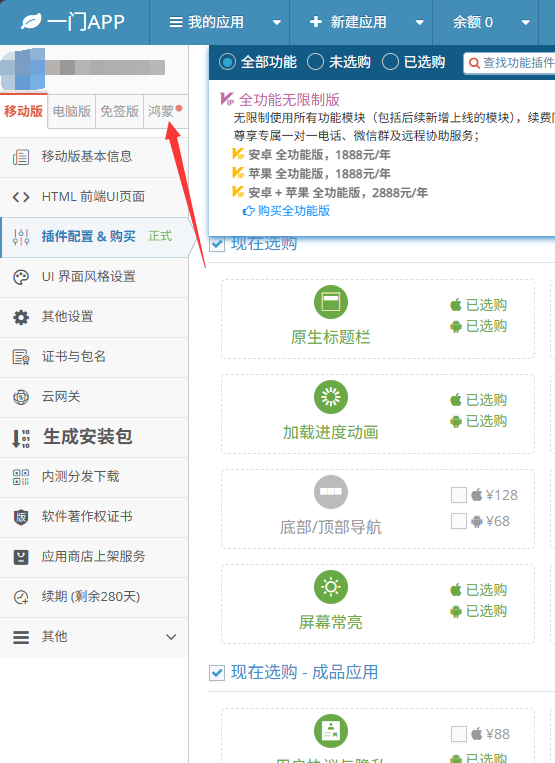This screenshot has width=555, height=763.
Task: Click the 原生标题栏 plugin icon
Action: 331,302
